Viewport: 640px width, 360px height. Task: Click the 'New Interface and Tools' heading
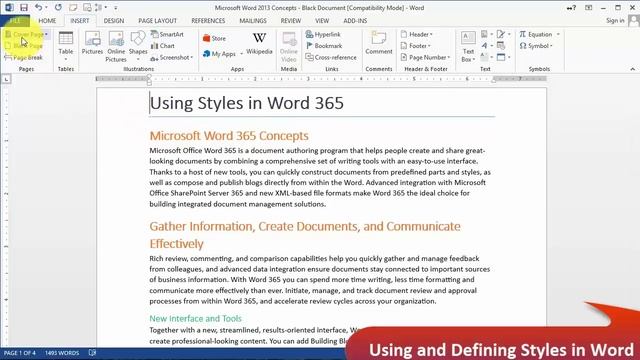[196, 318]
